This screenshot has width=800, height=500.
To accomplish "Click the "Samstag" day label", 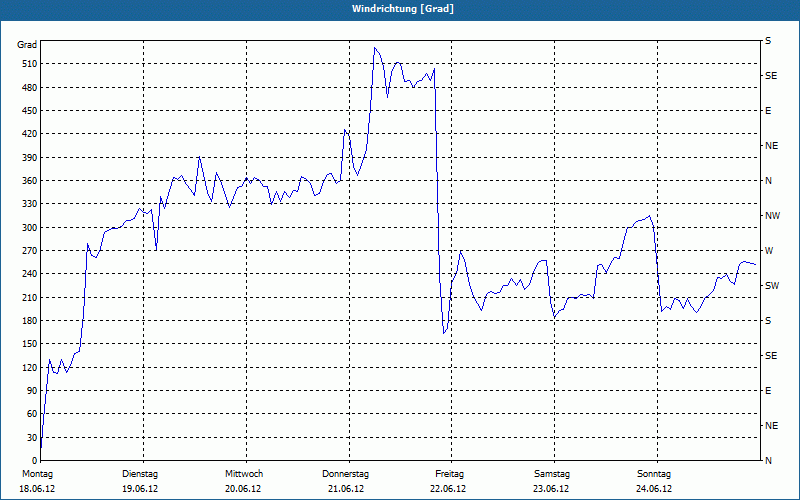I will point(552,474).
